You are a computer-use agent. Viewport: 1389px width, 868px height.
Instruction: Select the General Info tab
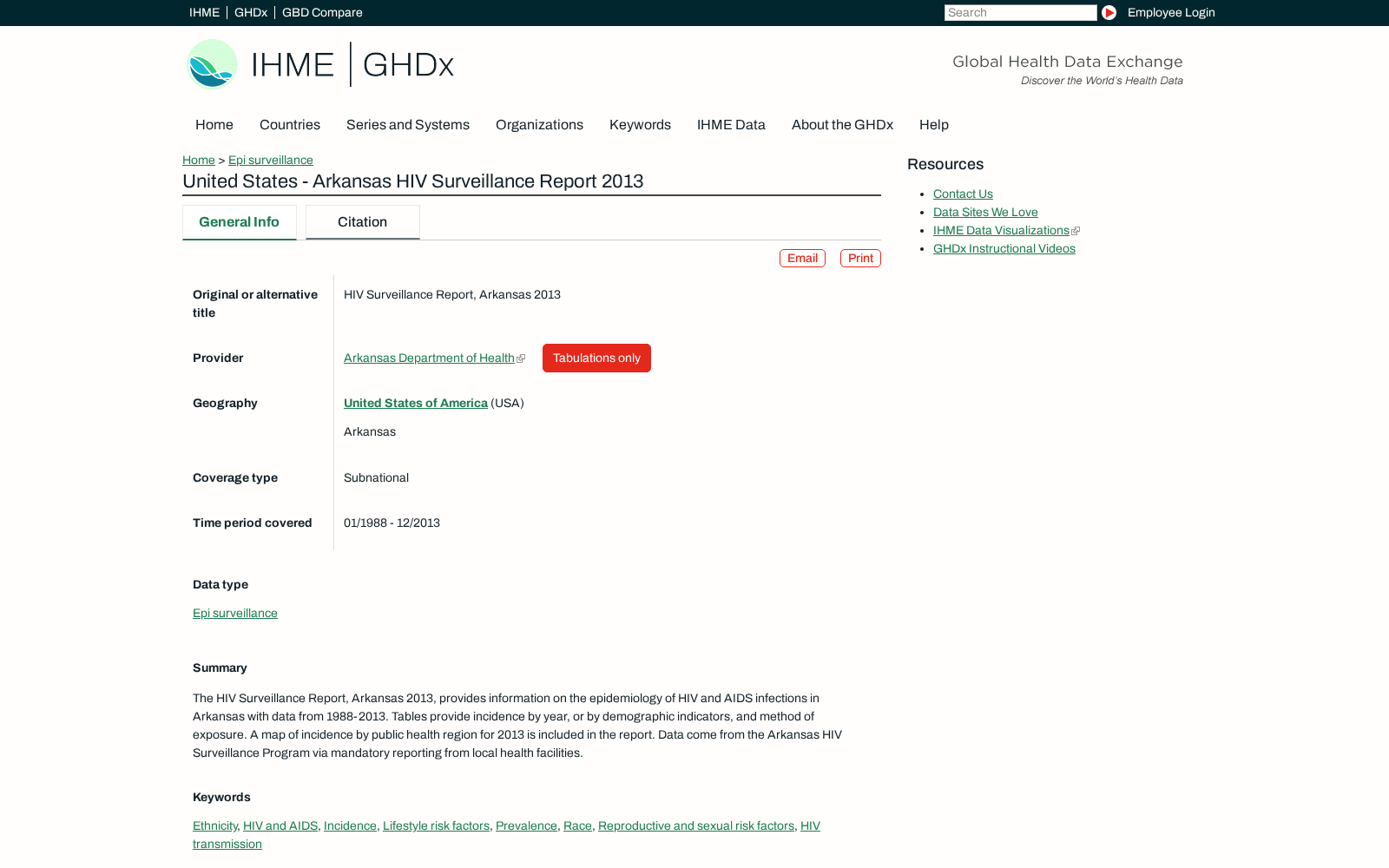pos(240,222)
